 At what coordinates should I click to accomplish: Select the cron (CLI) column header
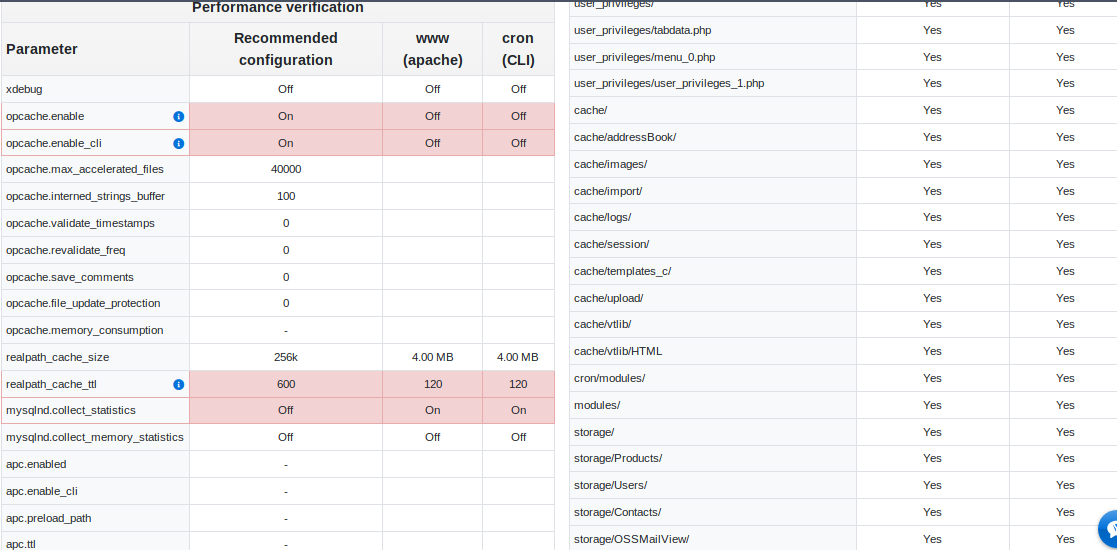point(519,49)
